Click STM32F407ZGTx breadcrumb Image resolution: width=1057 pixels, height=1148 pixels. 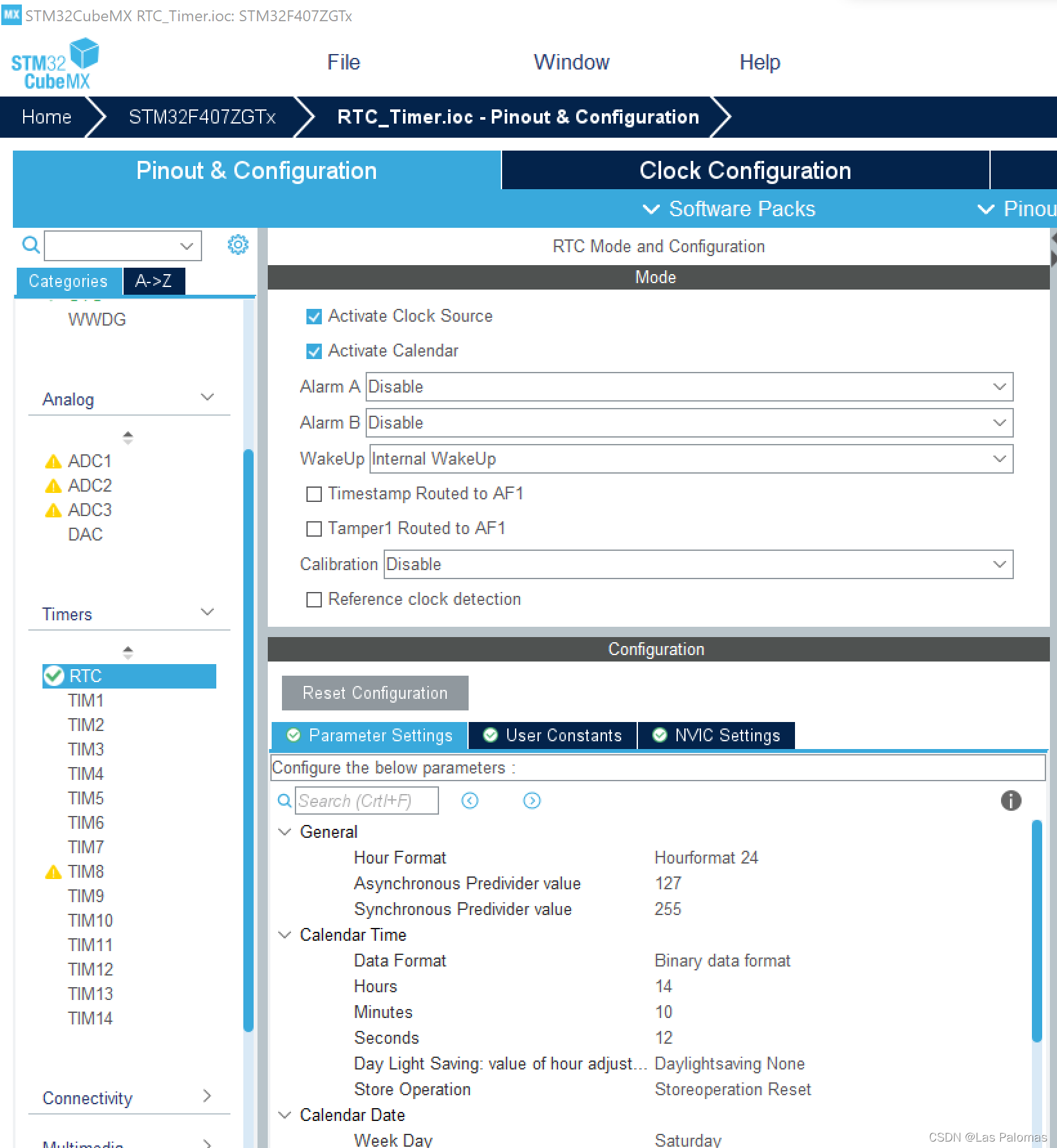pyautogui.click(x=202, y=117)
